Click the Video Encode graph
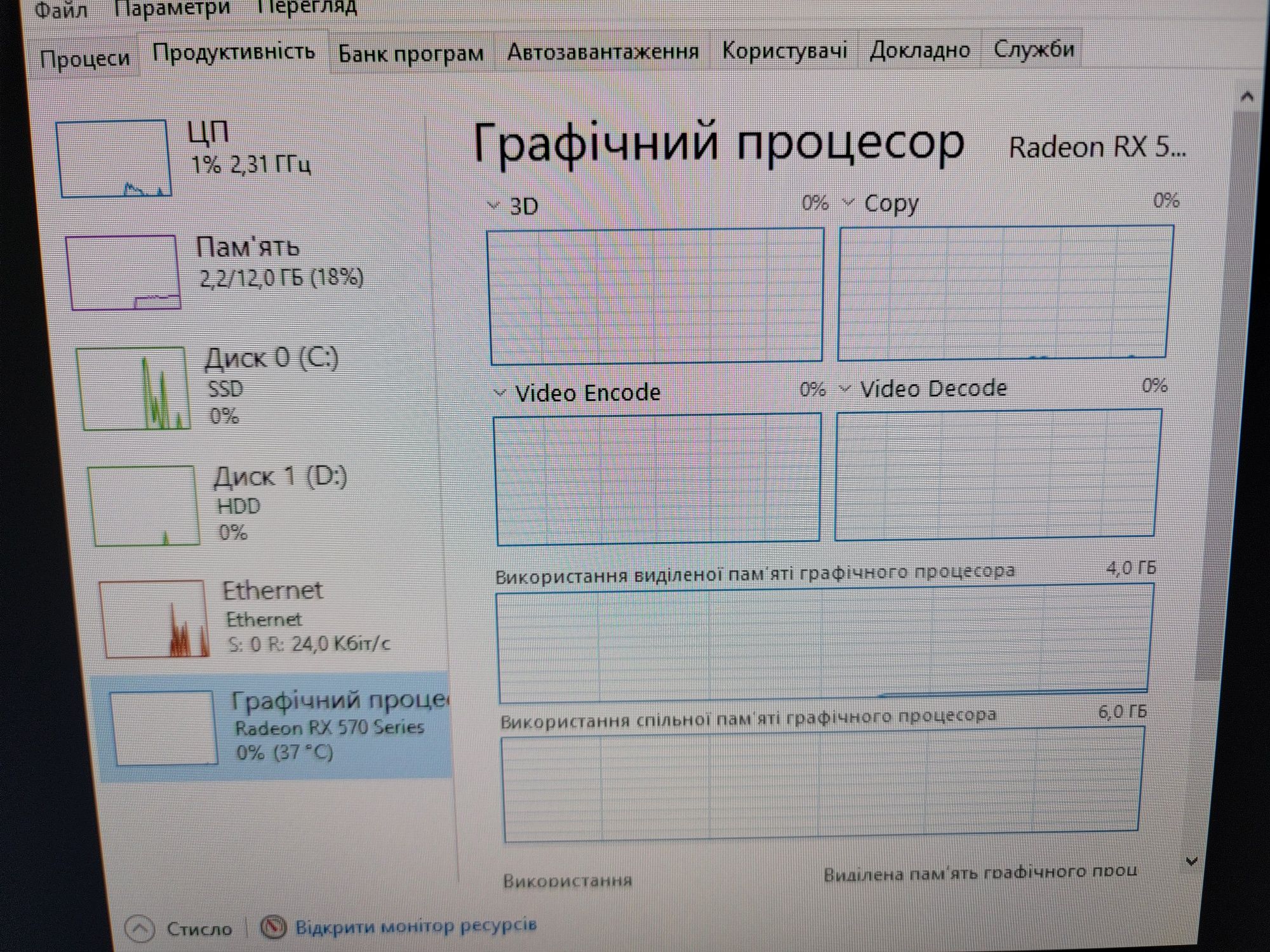Viewport: 1270px width, 952px height. pyautogui.click(x=657, y=479)
